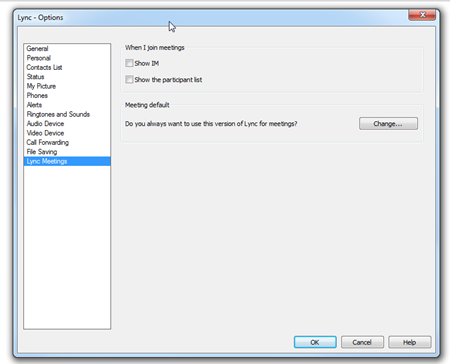Screen dimensions: 450x364
Task: Select Audio Device in the list
Action: pyautogui.click(x=67, y=123)
